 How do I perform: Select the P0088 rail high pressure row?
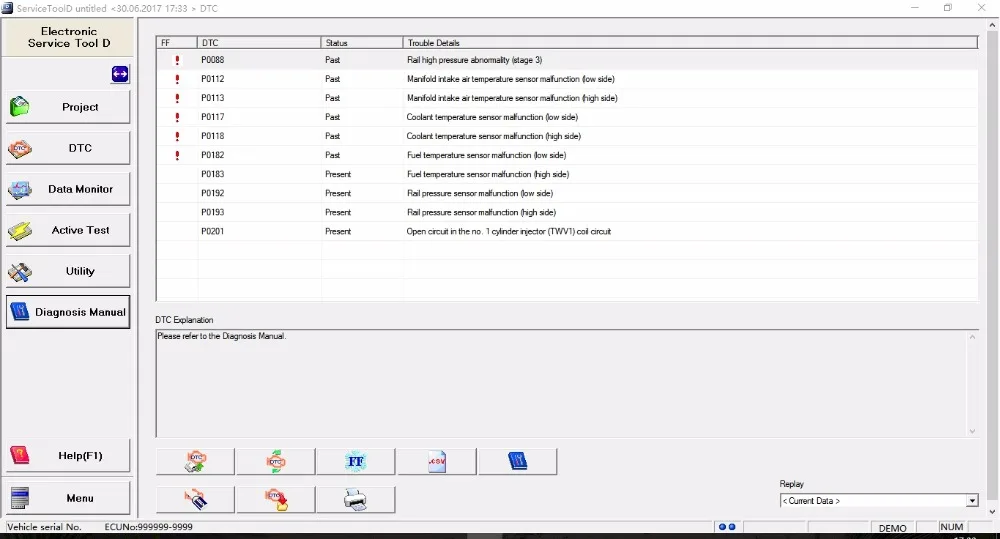pyautogui.click(x=567, y=60)
